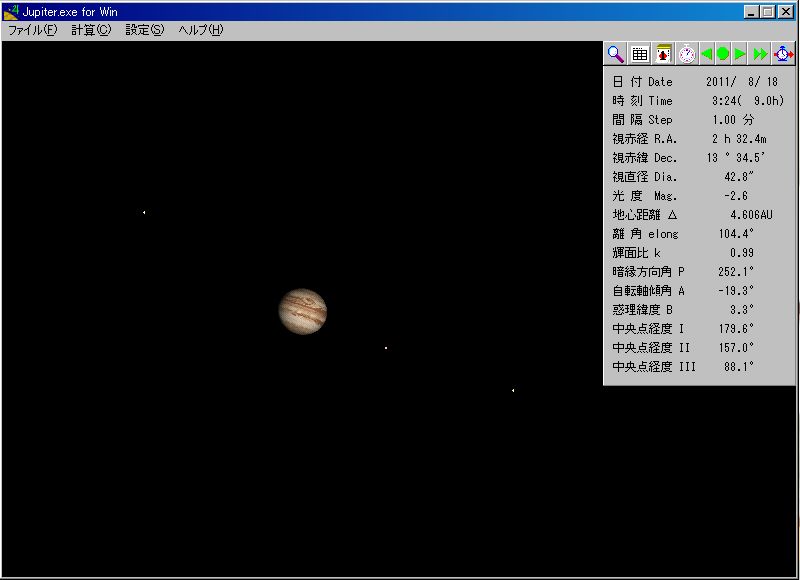Click the 中央点経度 II value 157.0°
This screenshot has height=580, width=800.
click(736, 348)
